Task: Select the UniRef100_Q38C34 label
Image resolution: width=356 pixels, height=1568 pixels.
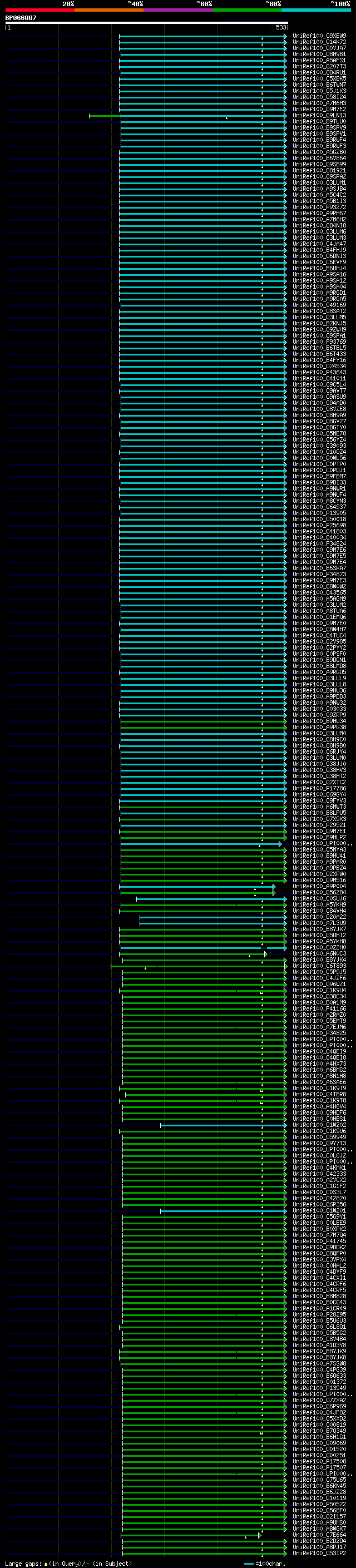Action: tap(319, 996)
